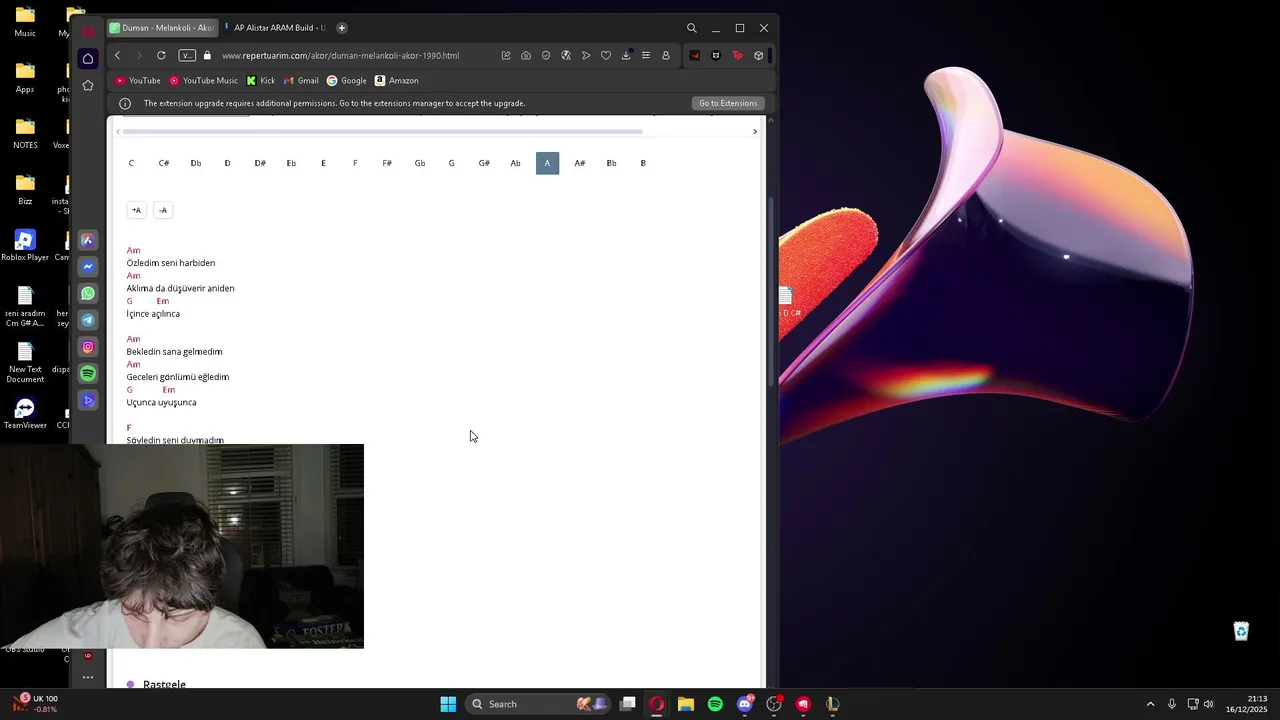Viewport: 1280px width, 720px height.
Task: Click the taskbar Search box
Action: pyautogui.click(x=539, y=704)
